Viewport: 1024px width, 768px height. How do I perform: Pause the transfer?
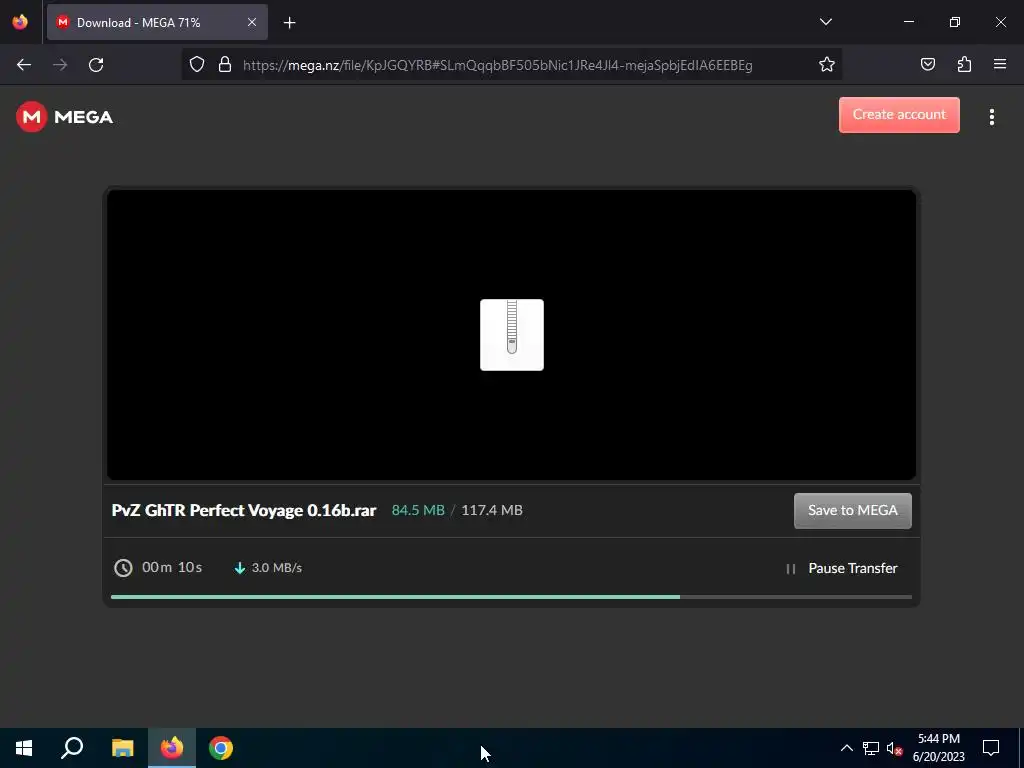(842, 568)
